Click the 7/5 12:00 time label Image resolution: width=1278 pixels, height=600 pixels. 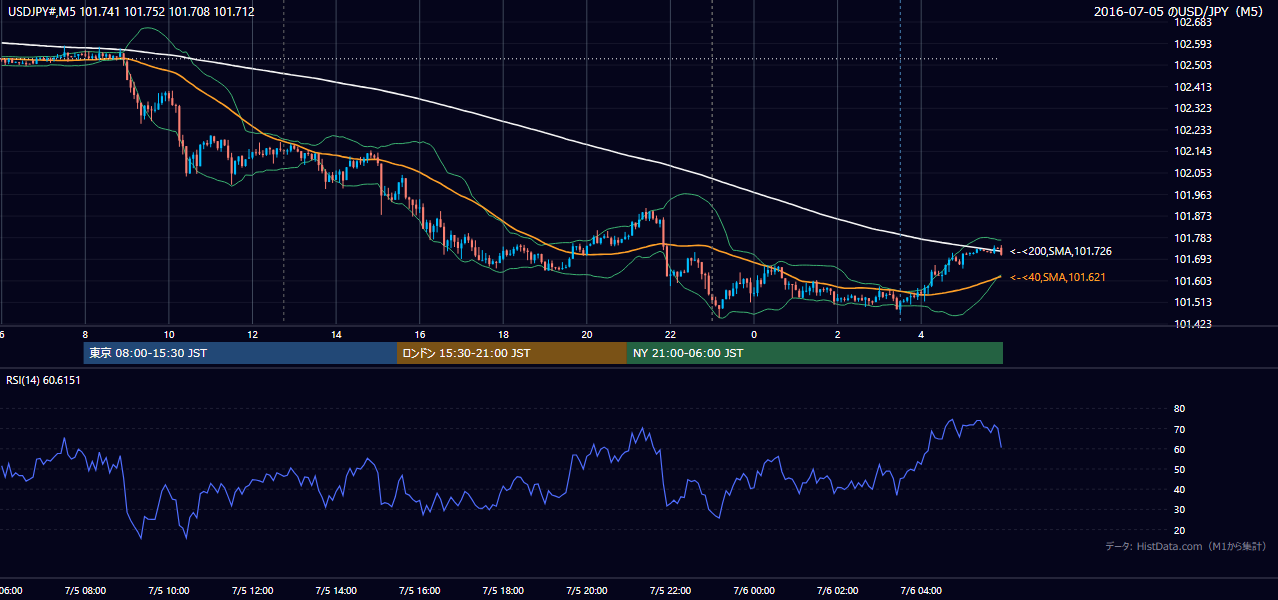(x=252, y=591)
